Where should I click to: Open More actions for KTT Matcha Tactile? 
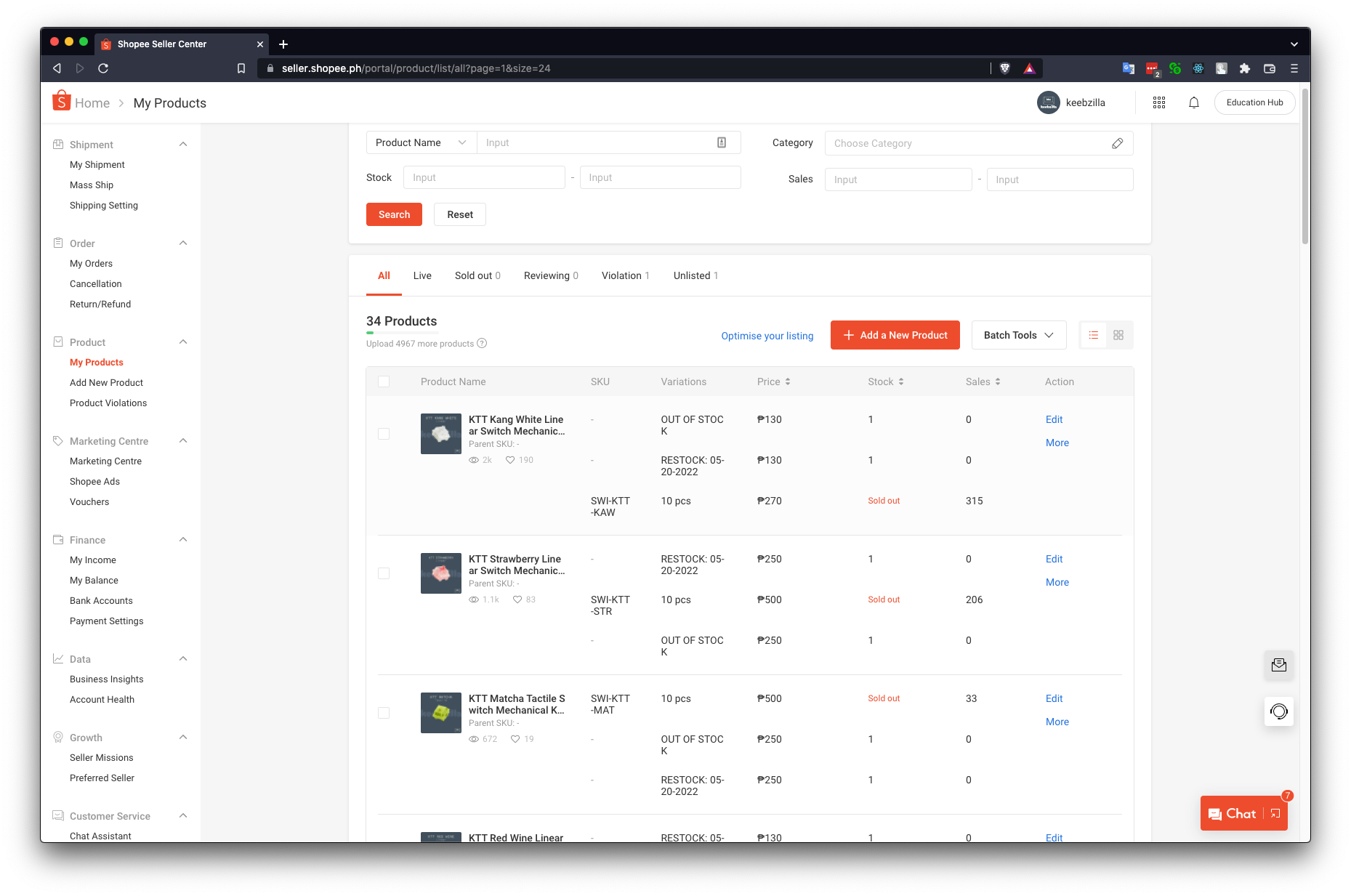[1057, 722]
